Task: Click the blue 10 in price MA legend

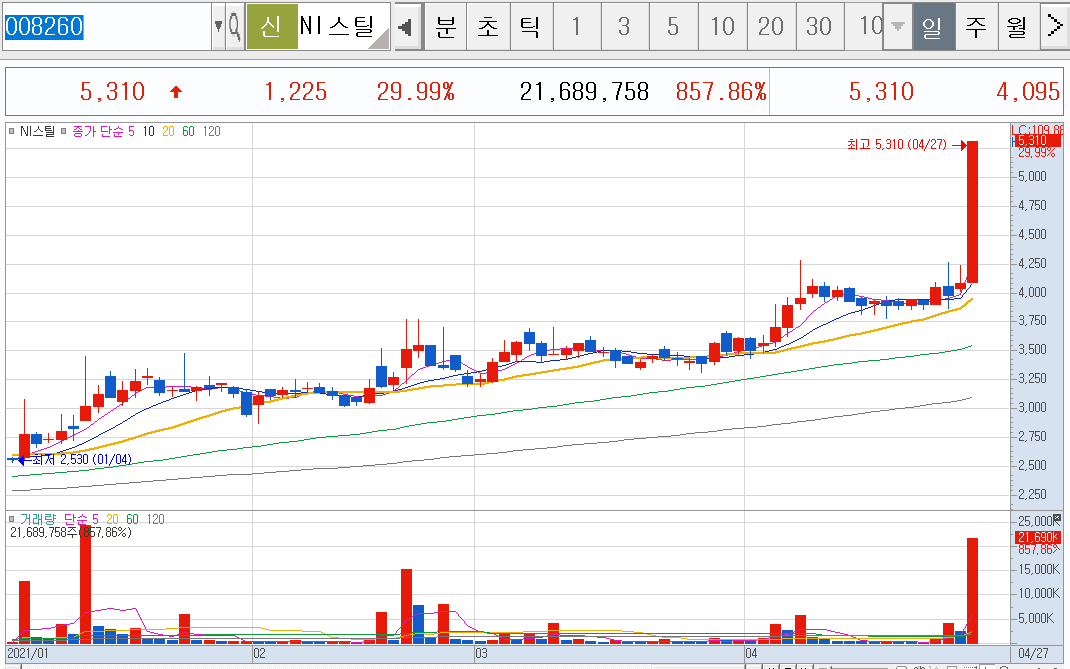Action: pyautogui.click(x=149, y=131)
